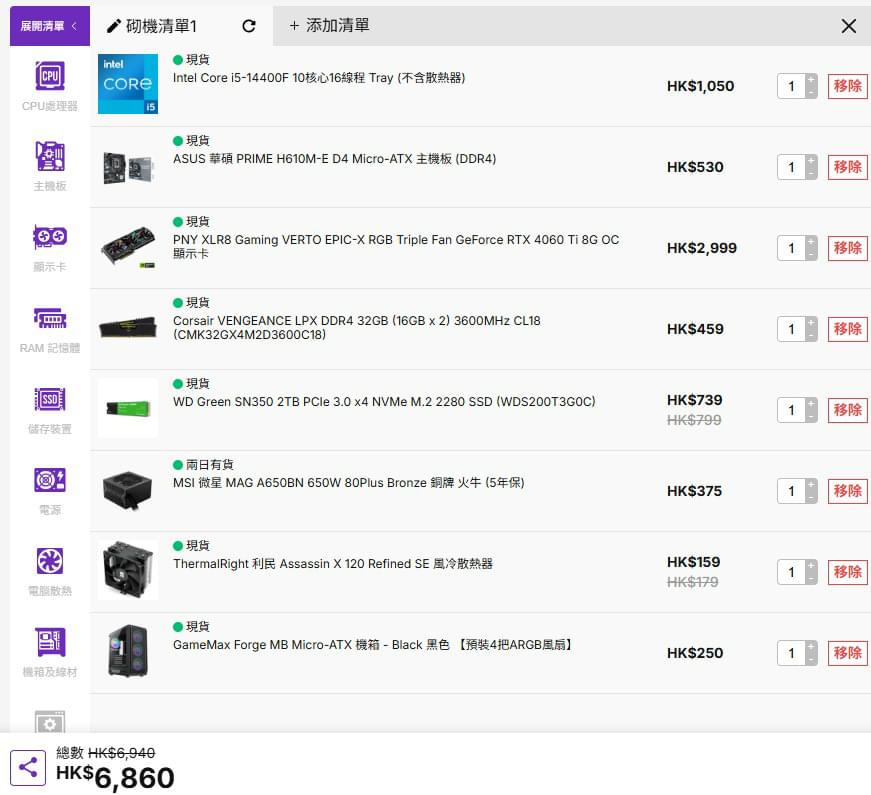This screenshot has width=871, height=795.
Task: Open the 儲存裝置 SSD category icon
Action: 50,400
